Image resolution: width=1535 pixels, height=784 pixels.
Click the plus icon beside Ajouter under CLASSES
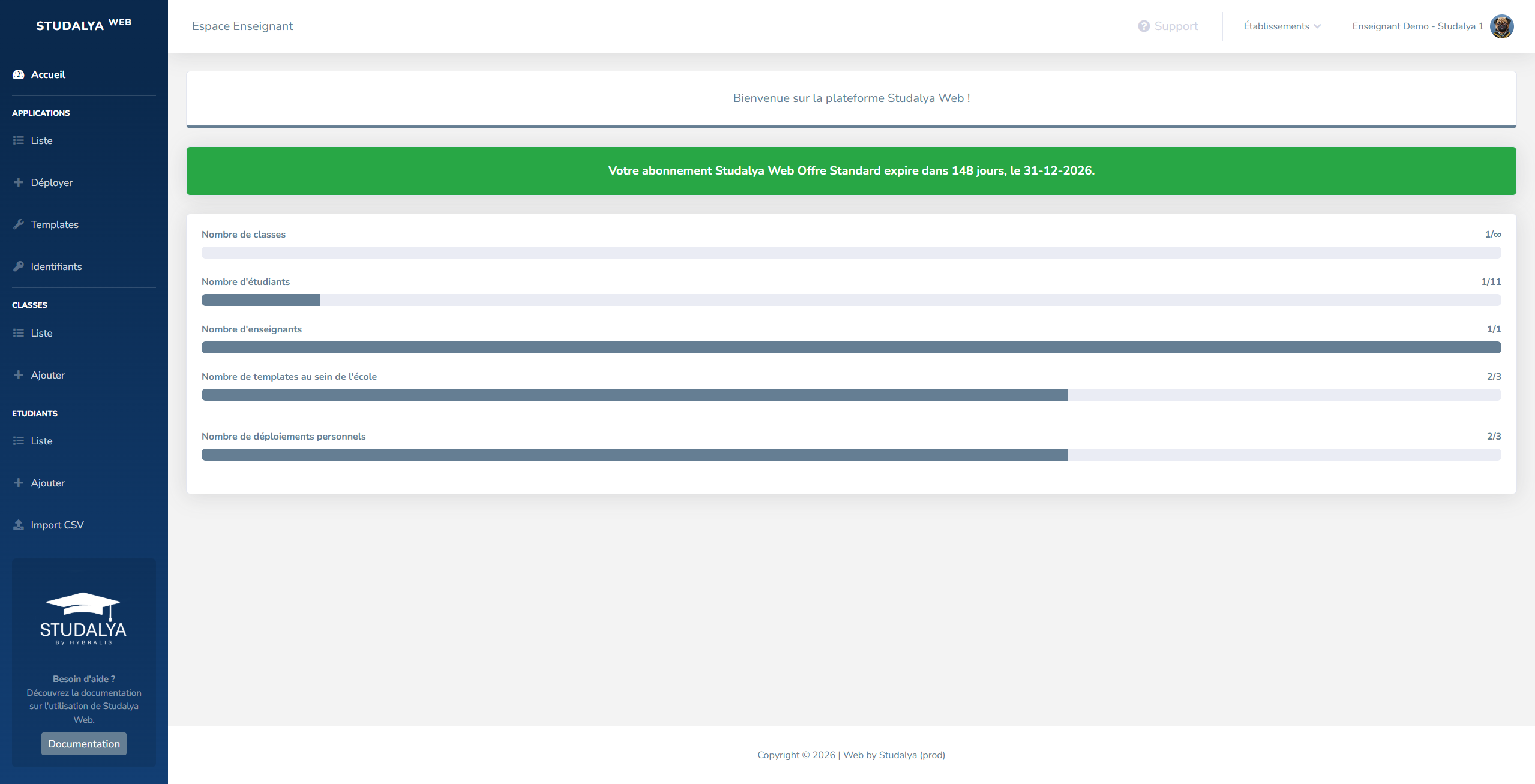coord(19,375)
